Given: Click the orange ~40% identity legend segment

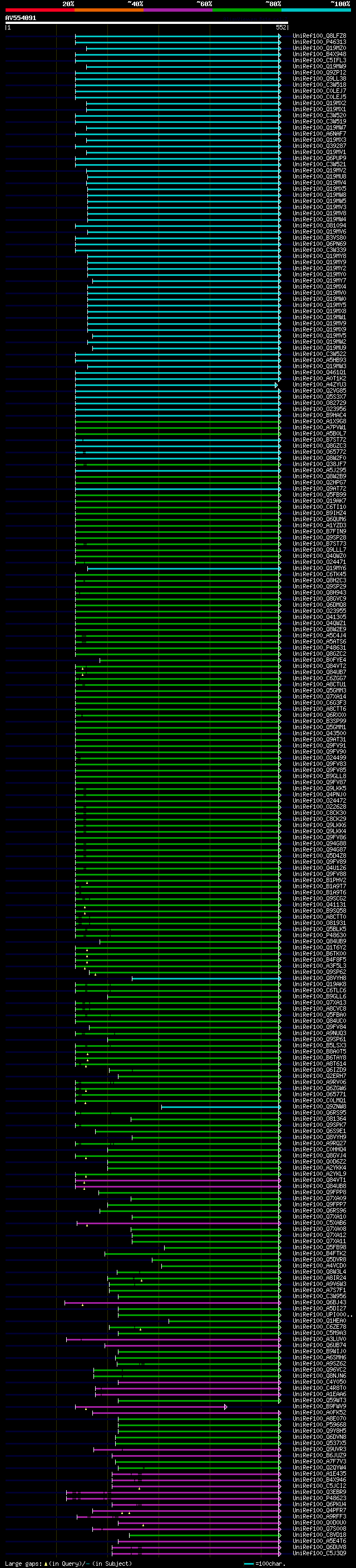Looking at the screenshot, I should 109,11.
